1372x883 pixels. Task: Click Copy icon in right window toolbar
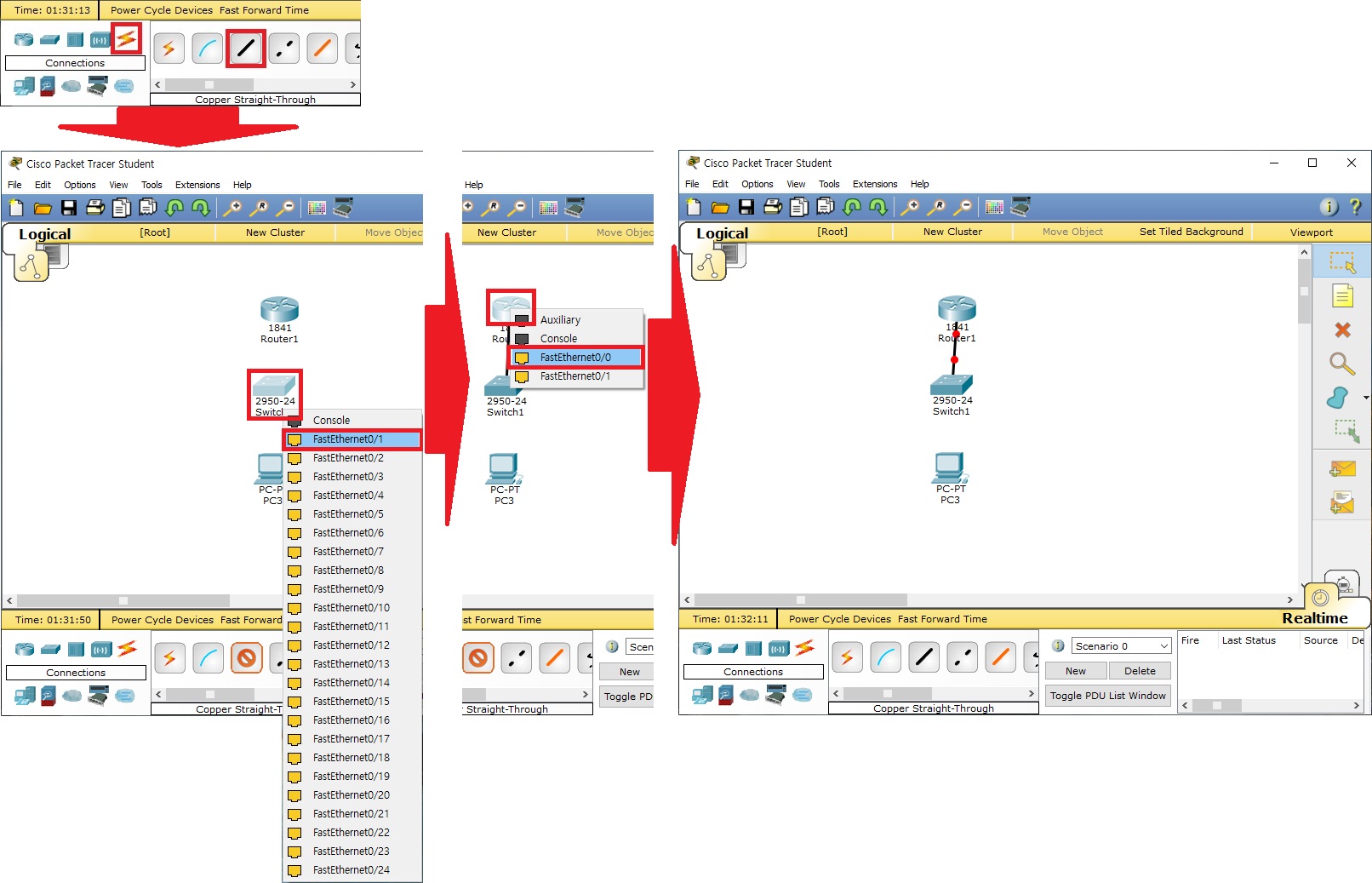click(799, 207)
